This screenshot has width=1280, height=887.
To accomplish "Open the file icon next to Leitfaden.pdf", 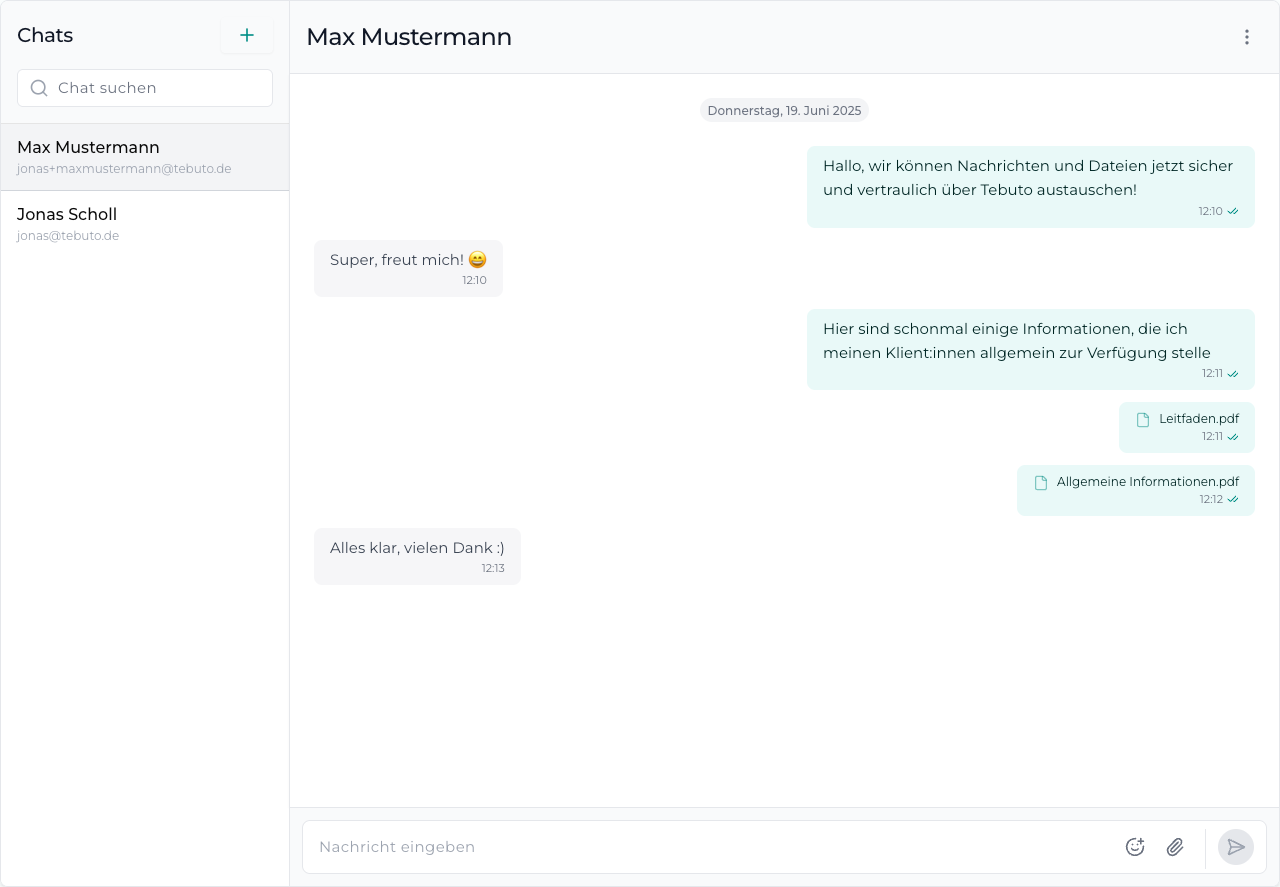I will click(x=1142, y=418).
